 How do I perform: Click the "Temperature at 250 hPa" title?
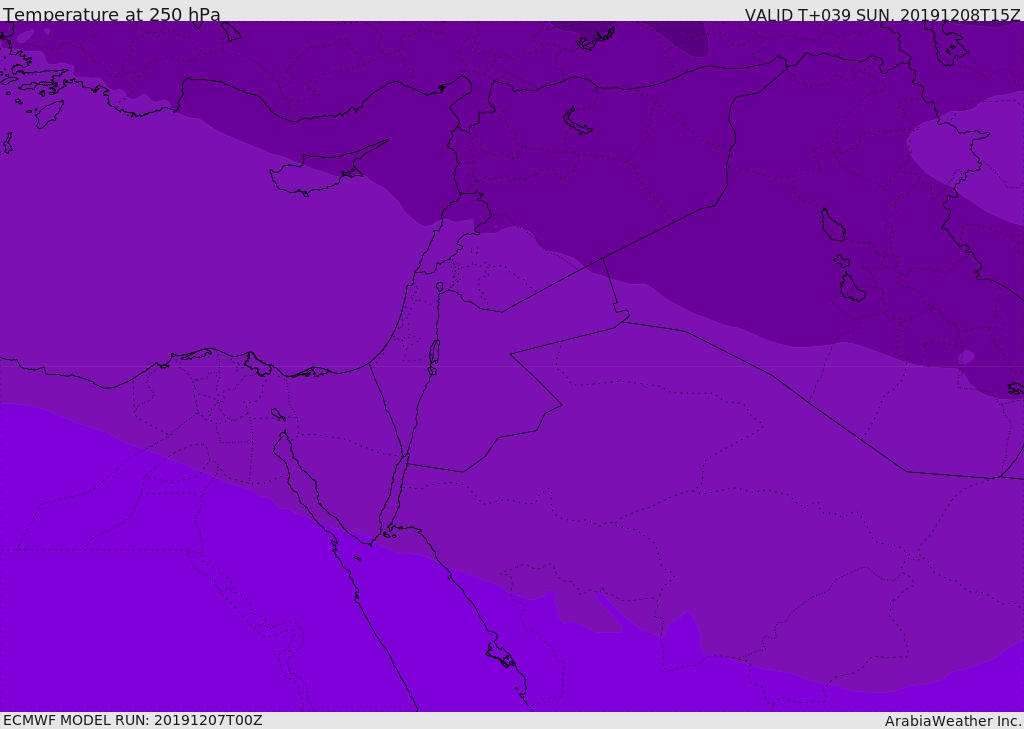(x=112, y=14)
